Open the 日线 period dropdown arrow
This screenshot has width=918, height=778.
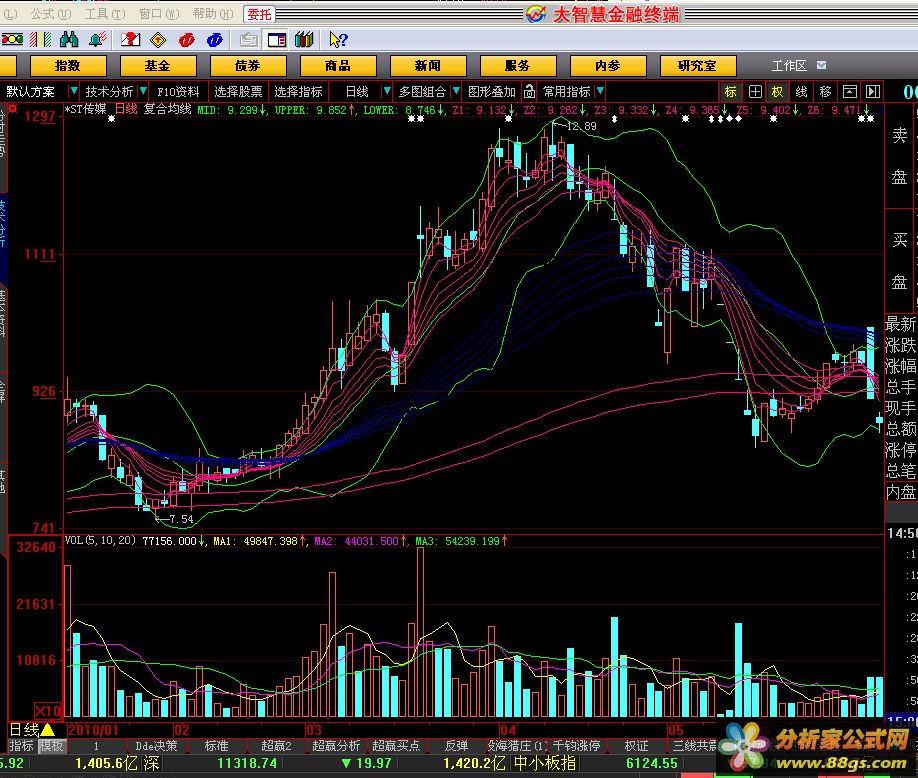coord(386,91)
